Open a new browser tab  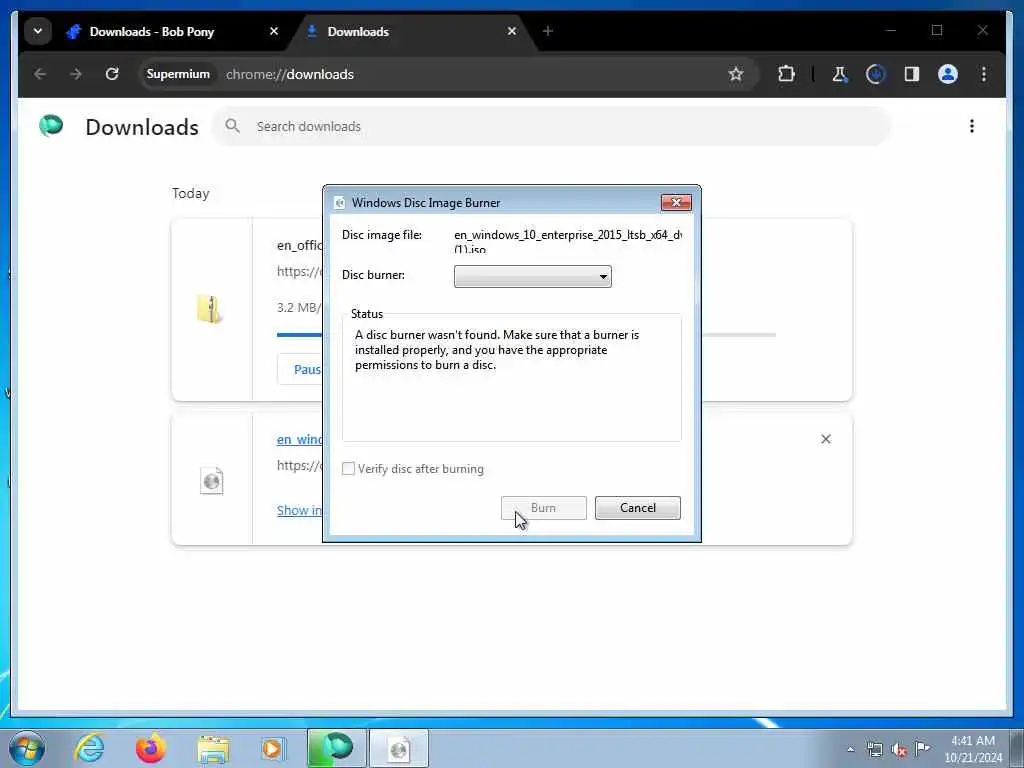pyautogui.click(x=547, y=31)
